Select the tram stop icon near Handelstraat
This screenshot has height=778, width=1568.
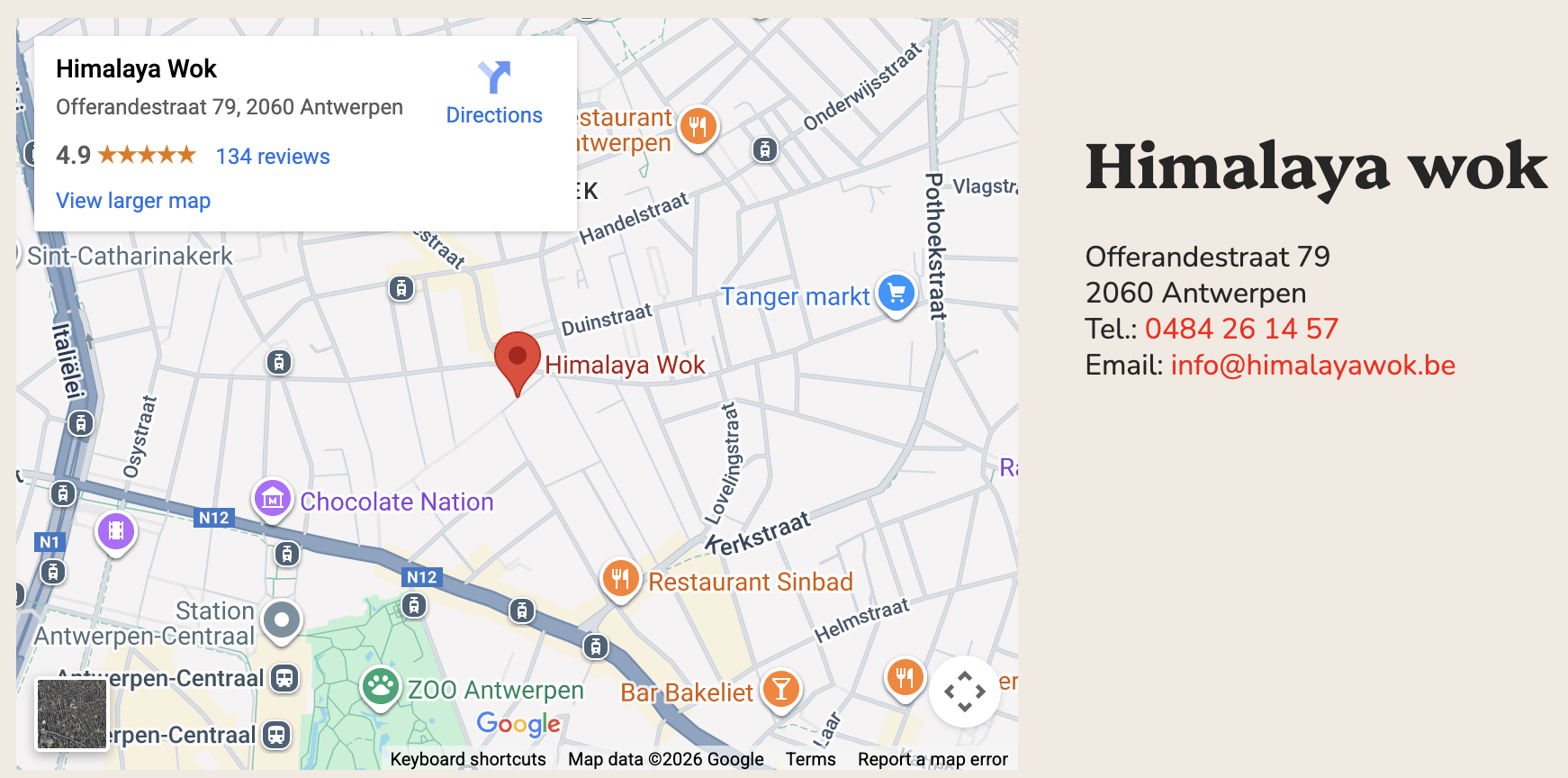[x=764, y=149]
